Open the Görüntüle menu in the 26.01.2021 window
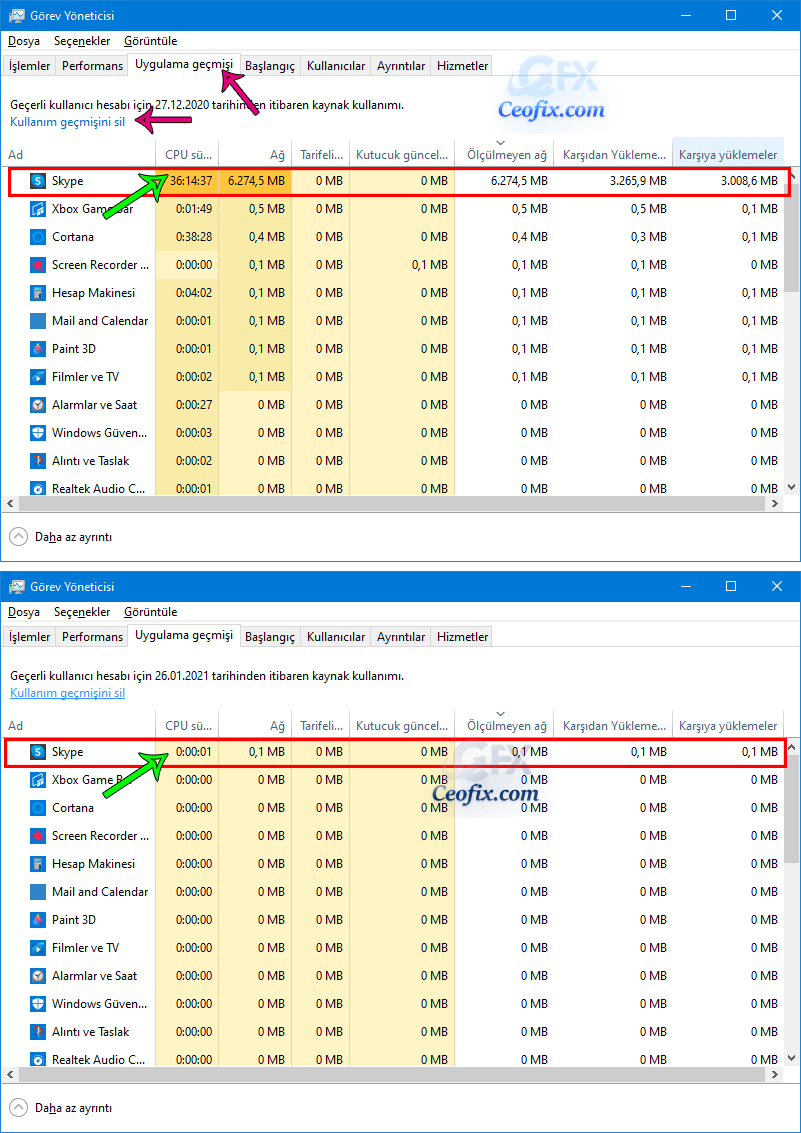The width and height of the screenshot is (801, 1133). click(x=150, y=612)
